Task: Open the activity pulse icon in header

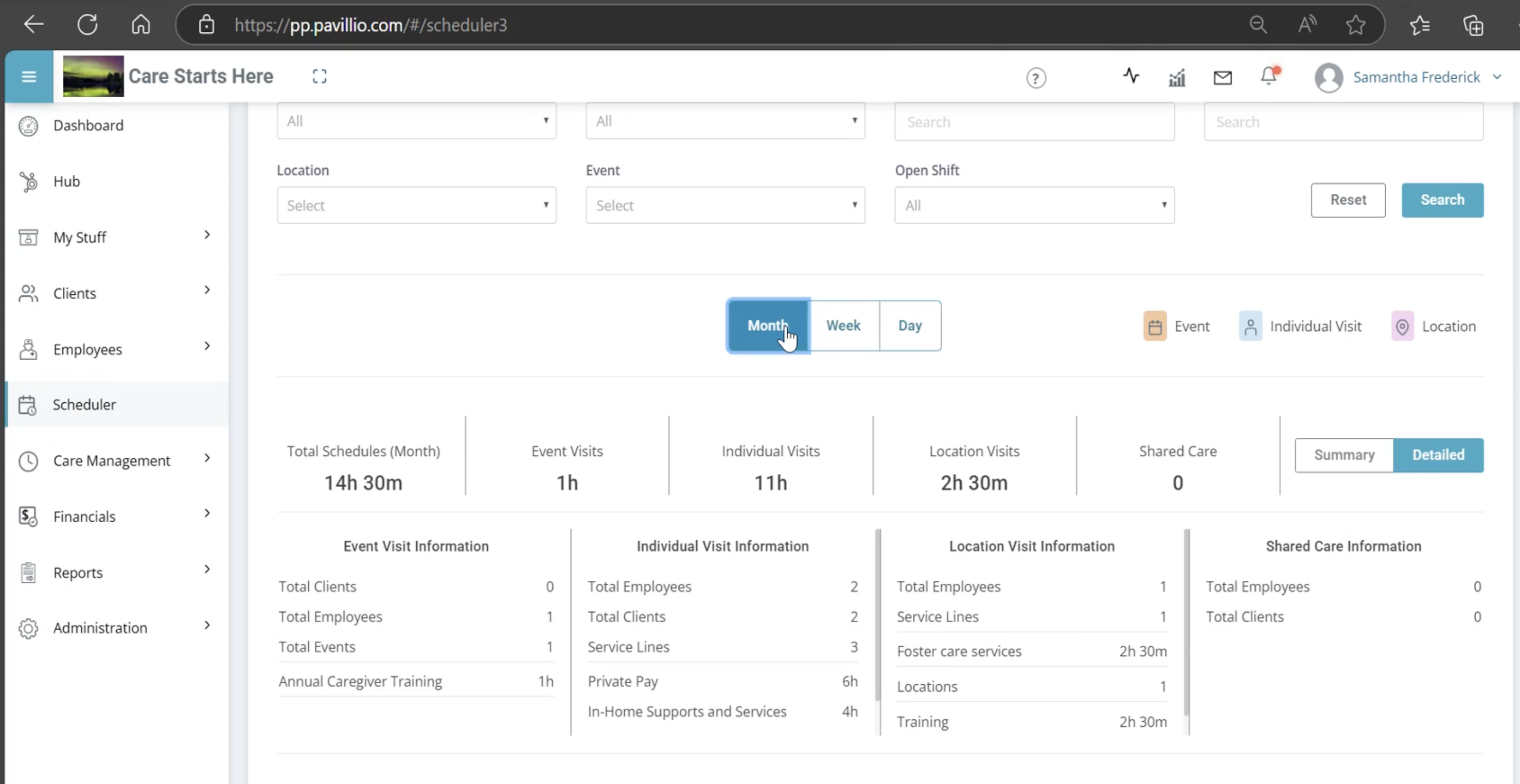Action: tap(1130, 76)
